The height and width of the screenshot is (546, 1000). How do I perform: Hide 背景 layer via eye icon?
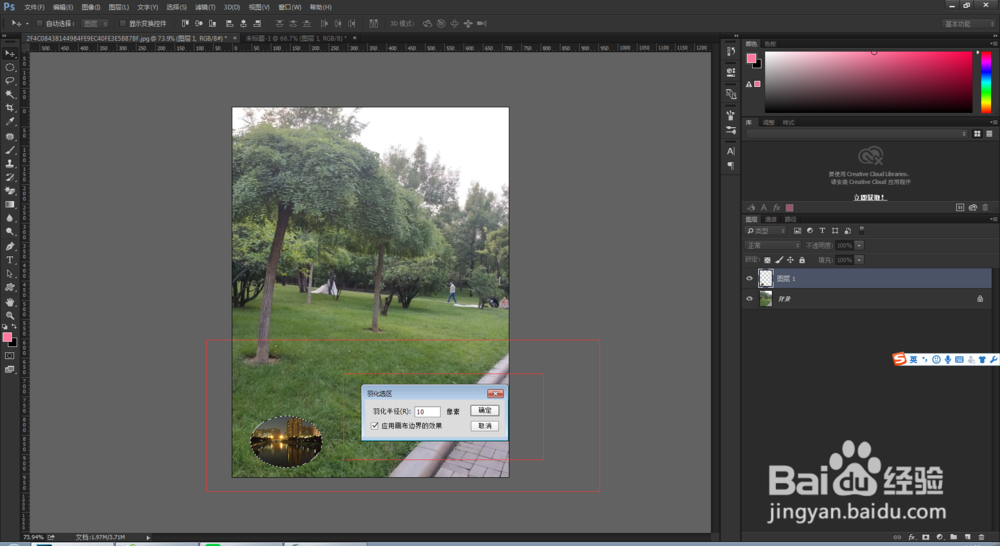click(x=749, y=299)
